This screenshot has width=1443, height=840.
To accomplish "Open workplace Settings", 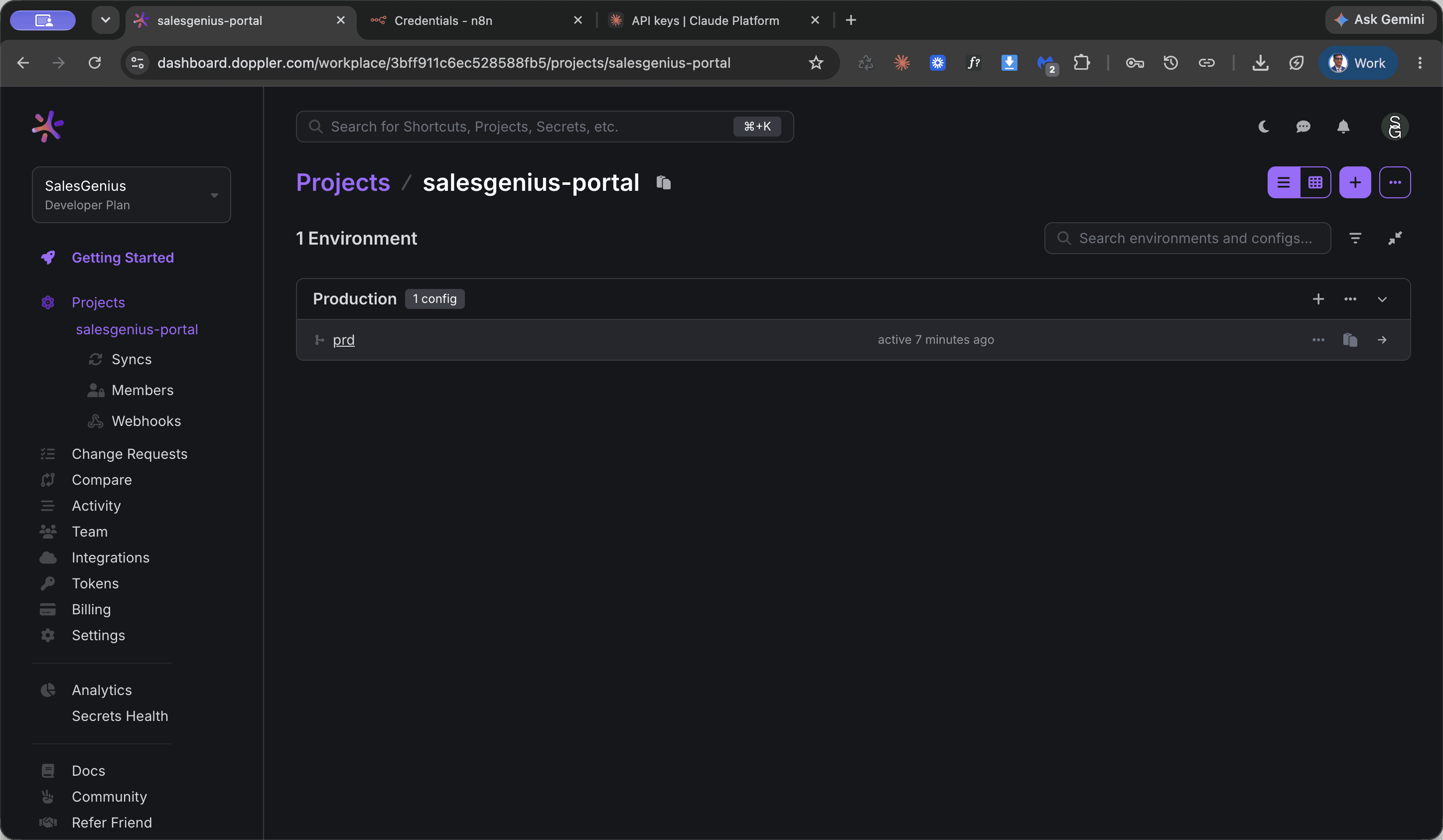I will 98,636.
